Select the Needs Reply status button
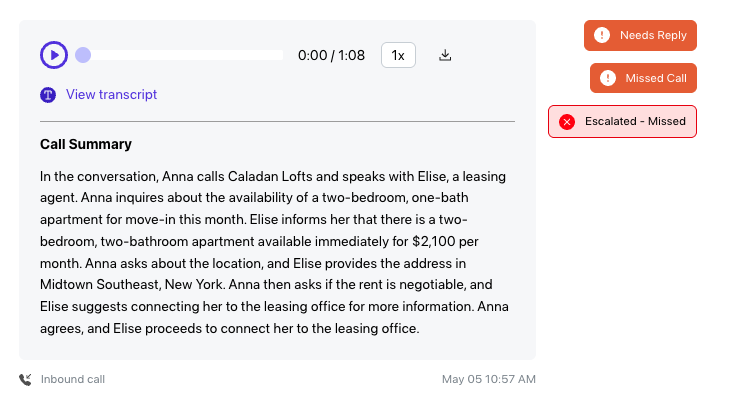The image size is (751, 400). point(640,35)
